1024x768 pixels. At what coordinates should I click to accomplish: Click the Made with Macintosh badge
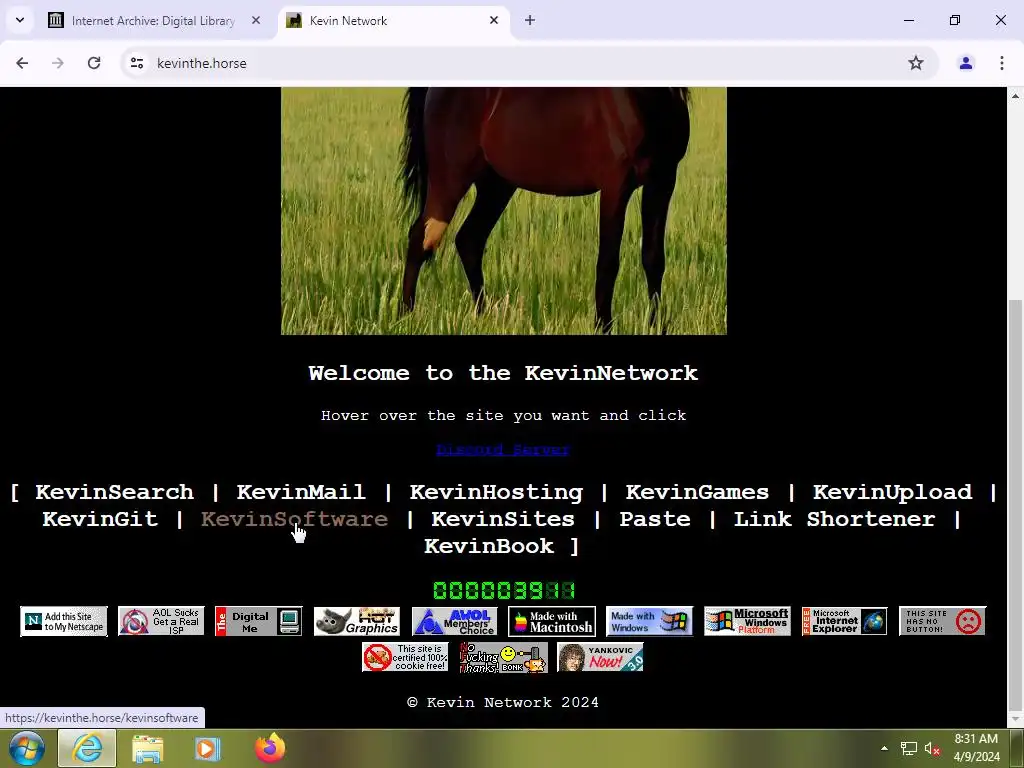[x=552, y=621]
